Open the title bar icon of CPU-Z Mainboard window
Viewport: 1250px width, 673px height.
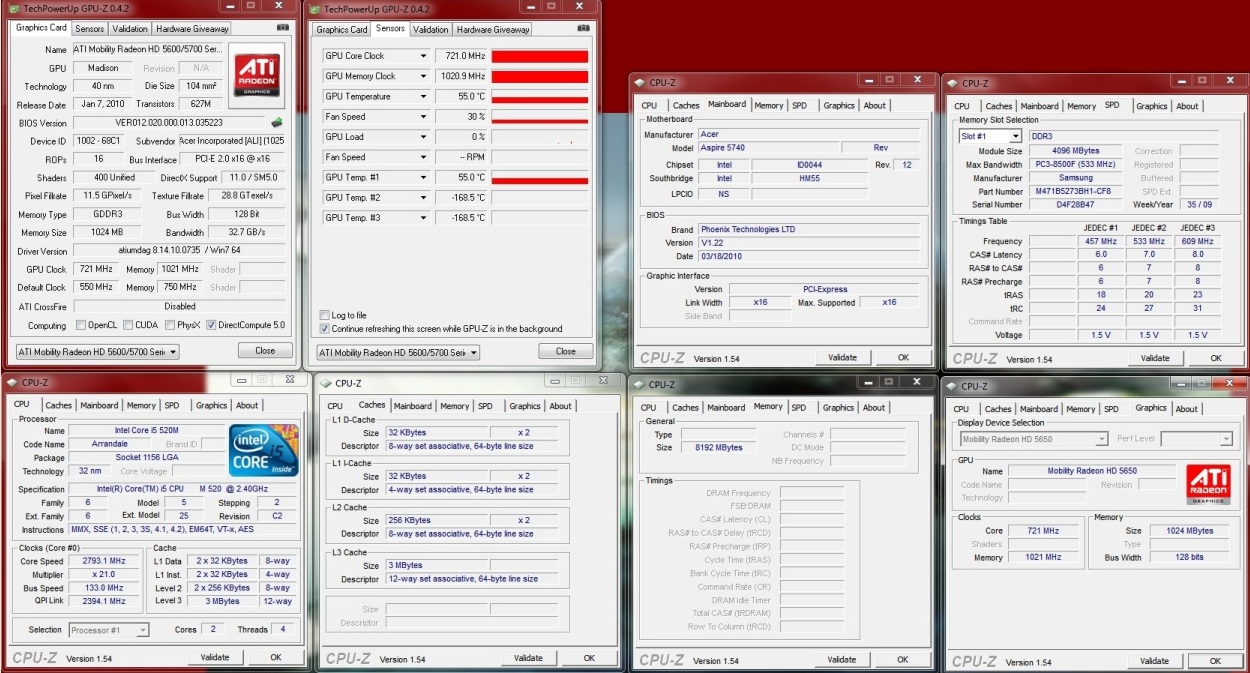coord(640,83)
